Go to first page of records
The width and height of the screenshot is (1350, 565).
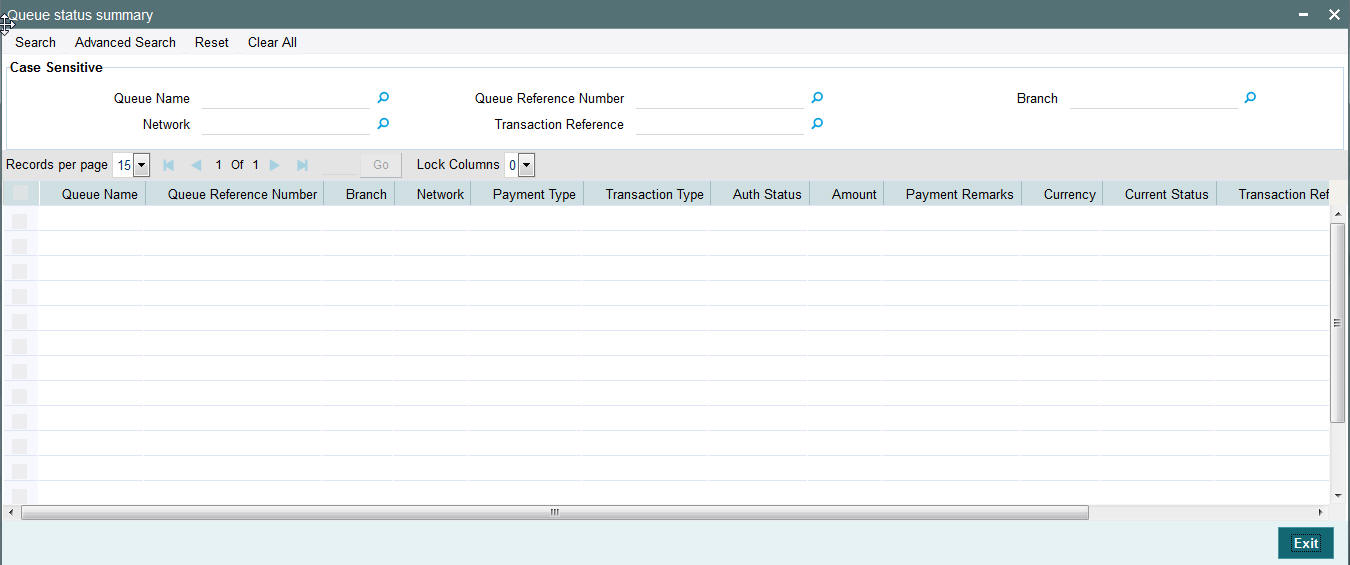tap(168, 165)
